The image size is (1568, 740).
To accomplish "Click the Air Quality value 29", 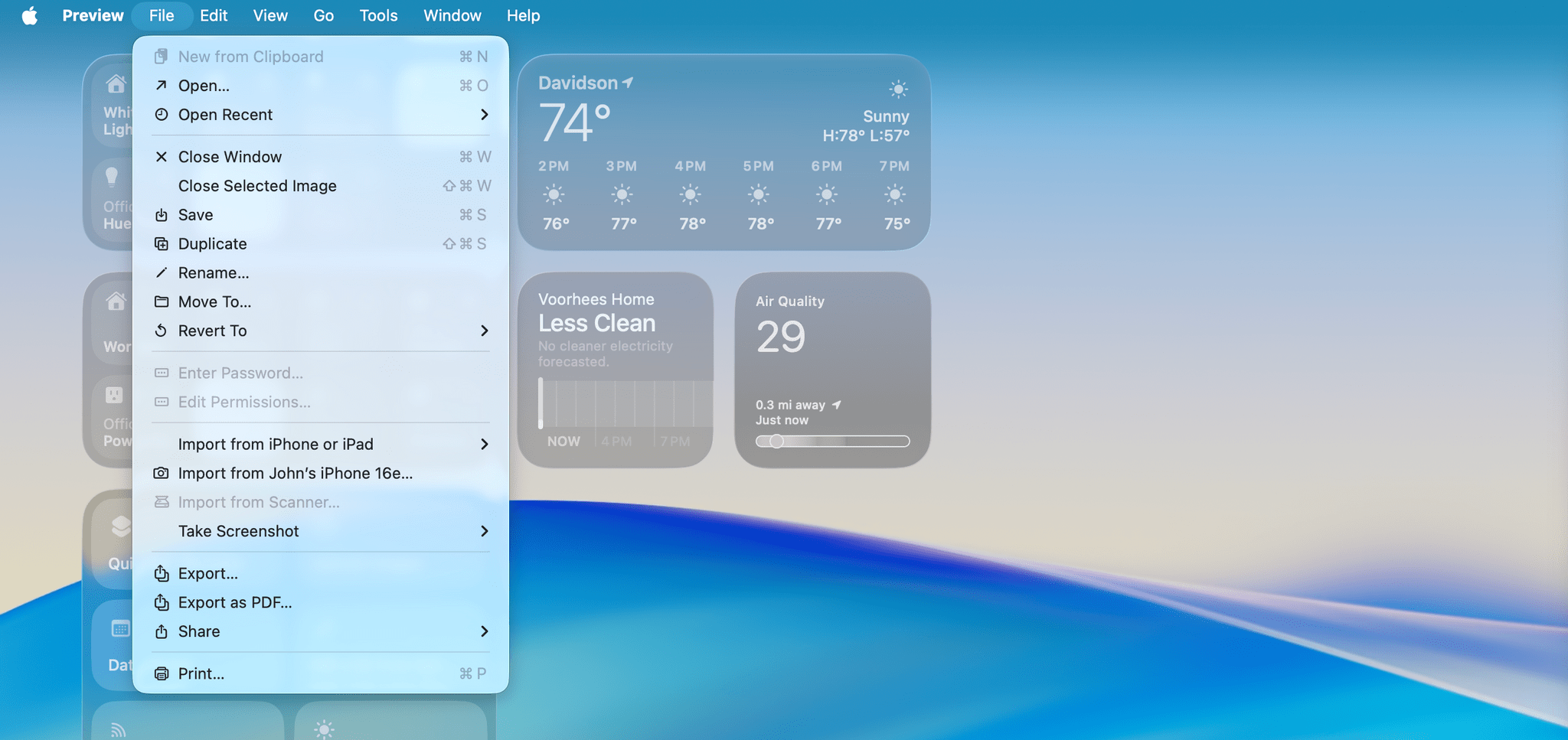I will 781,337.
